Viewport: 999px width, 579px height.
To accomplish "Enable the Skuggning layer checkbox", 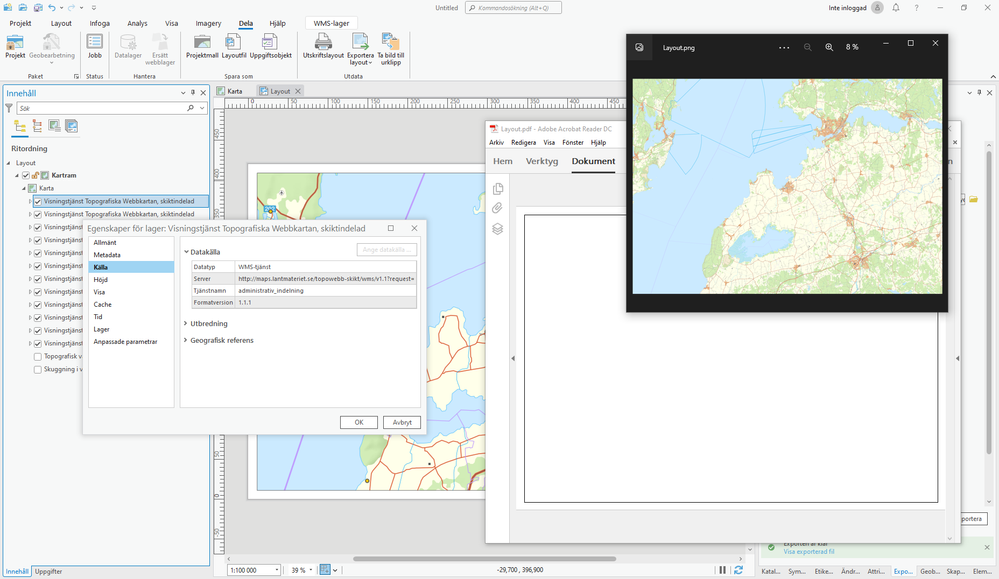I will (x=38, y=369).
